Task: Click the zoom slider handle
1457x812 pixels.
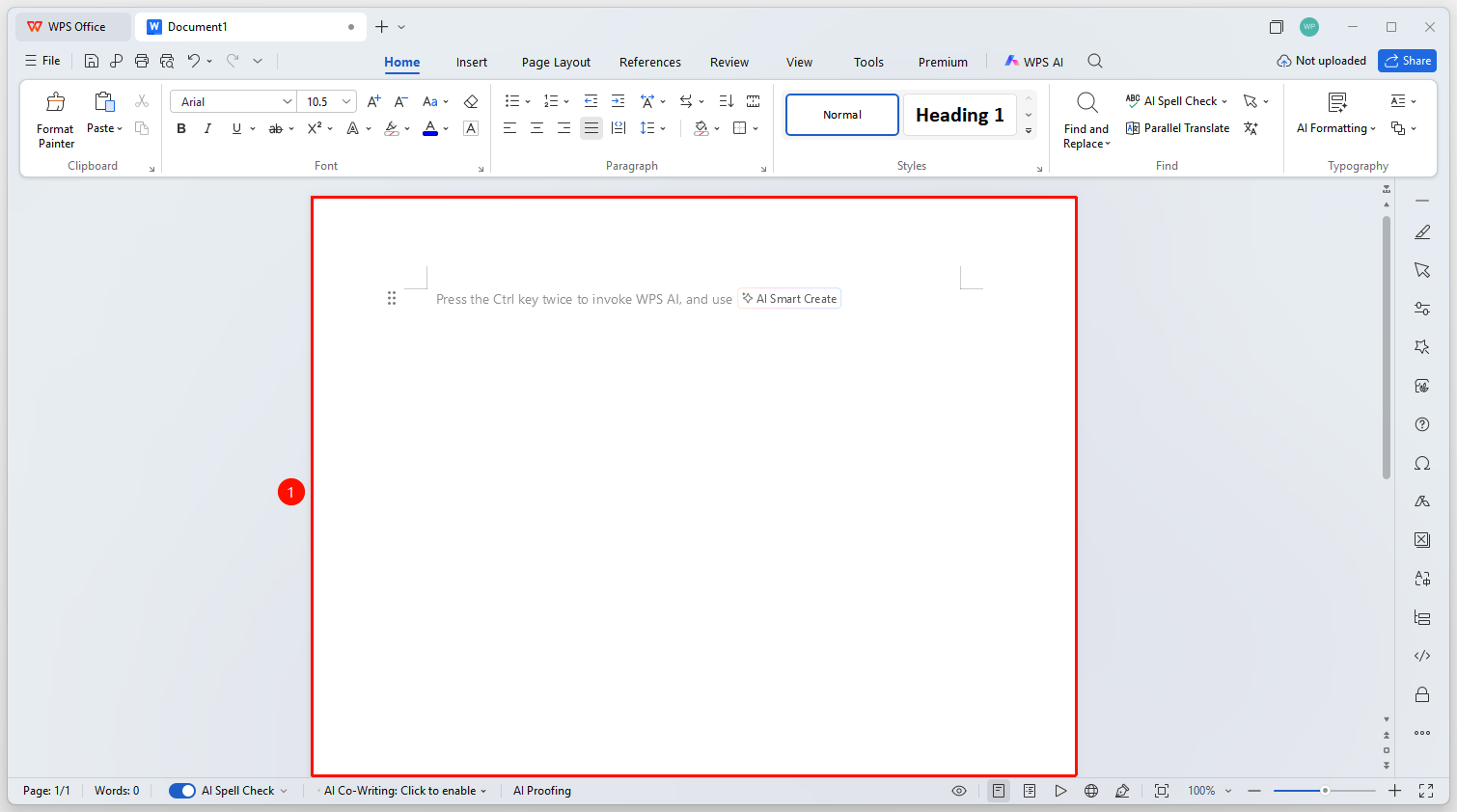Action: coord(1325,791)
